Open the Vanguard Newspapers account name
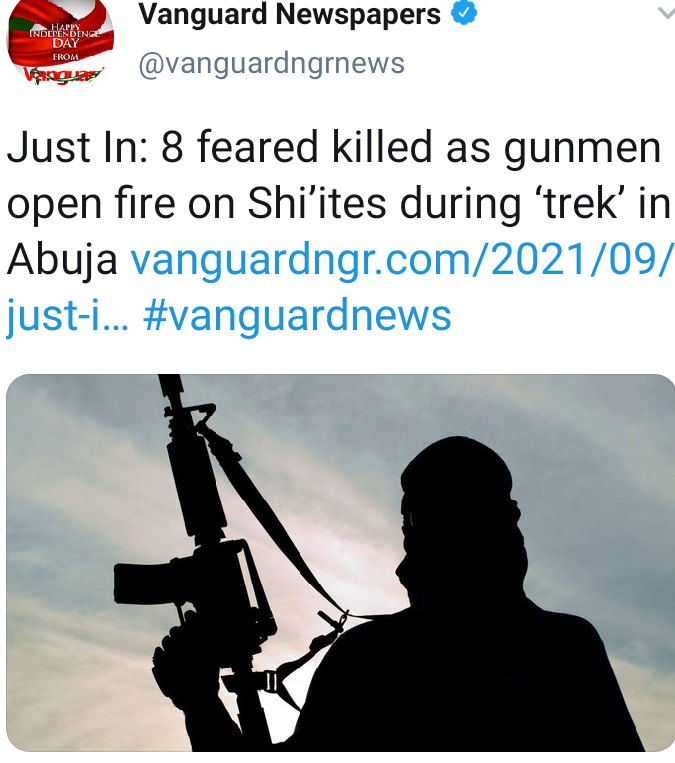This screenshot has width=675, height=763. coord(290,14)
